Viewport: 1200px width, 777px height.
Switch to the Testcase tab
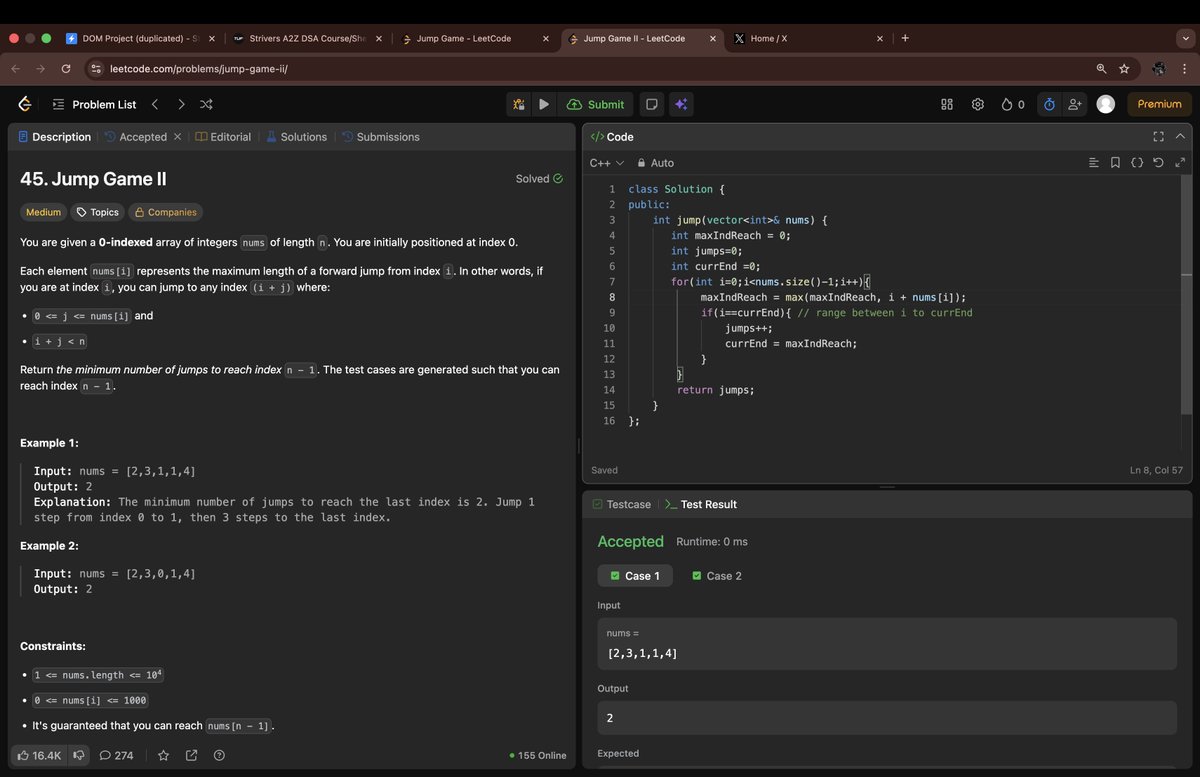tap(621, 505)
